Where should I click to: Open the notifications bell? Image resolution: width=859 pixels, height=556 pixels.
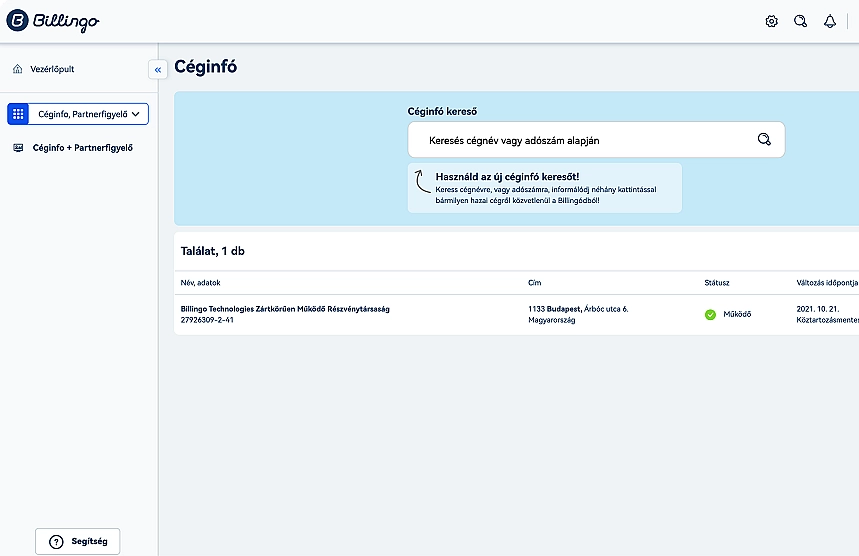click(829, 21)
